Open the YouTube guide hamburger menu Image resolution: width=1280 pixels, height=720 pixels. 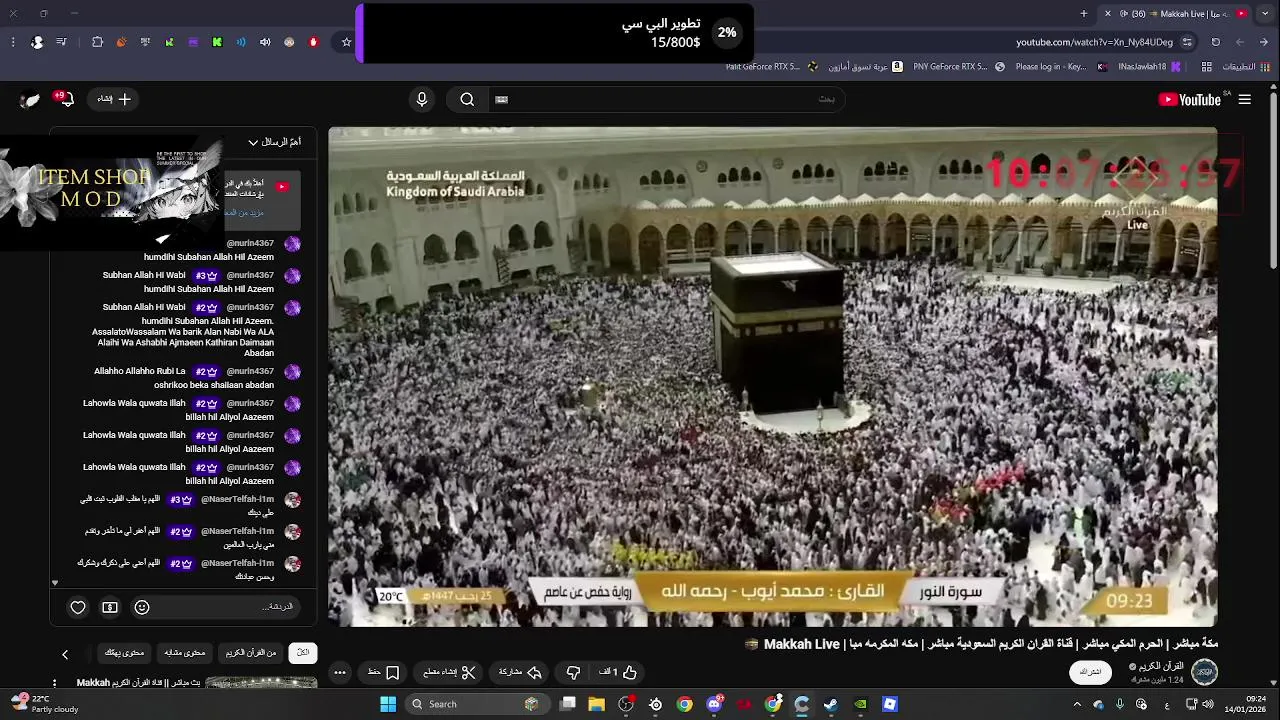click(x=1245, y=99)
